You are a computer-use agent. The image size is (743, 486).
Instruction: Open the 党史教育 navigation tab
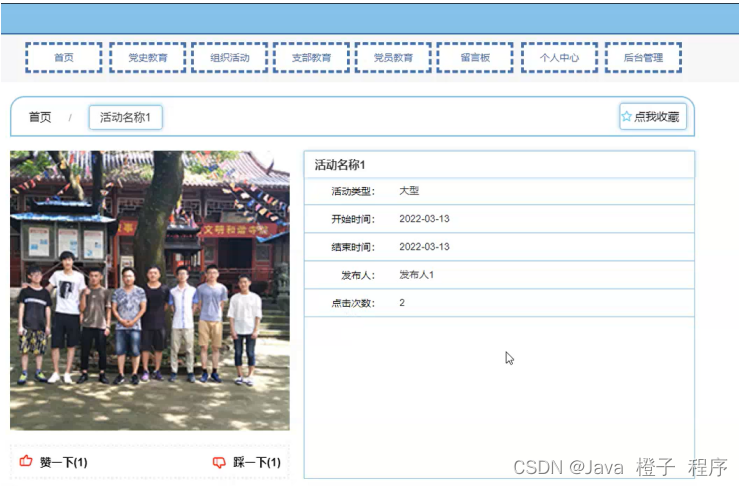[x=147, y=57]
